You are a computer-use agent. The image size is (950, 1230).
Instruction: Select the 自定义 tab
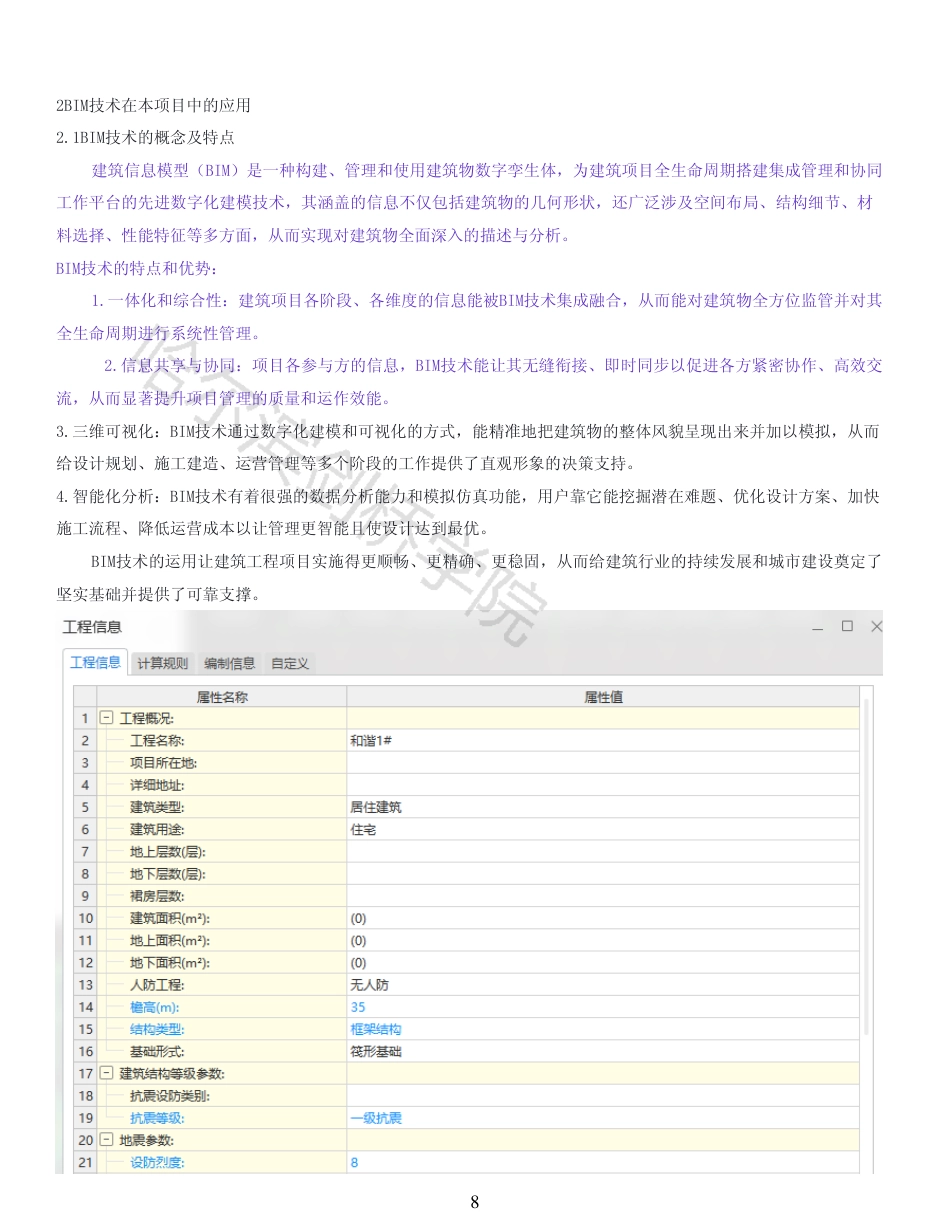click(289, 663)
